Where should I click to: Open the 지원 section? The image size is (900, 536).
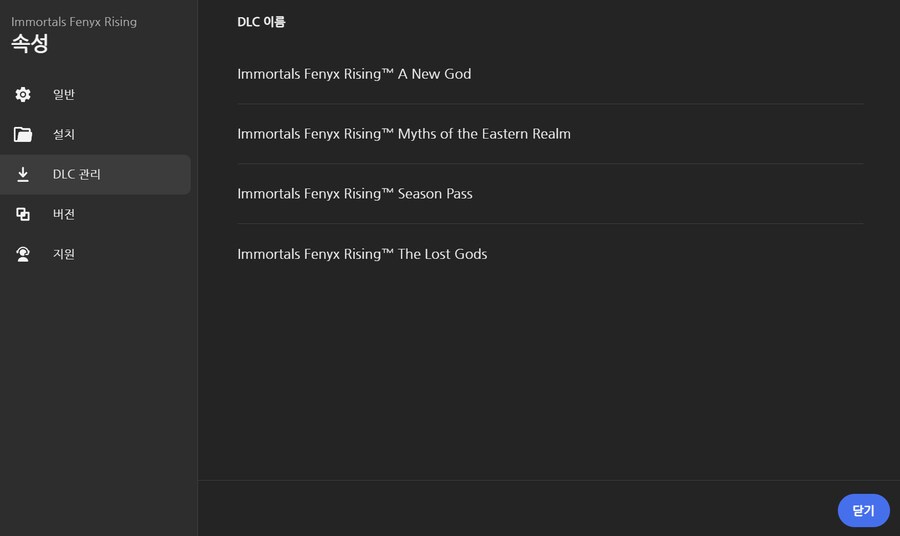click(x=64, y=254)
